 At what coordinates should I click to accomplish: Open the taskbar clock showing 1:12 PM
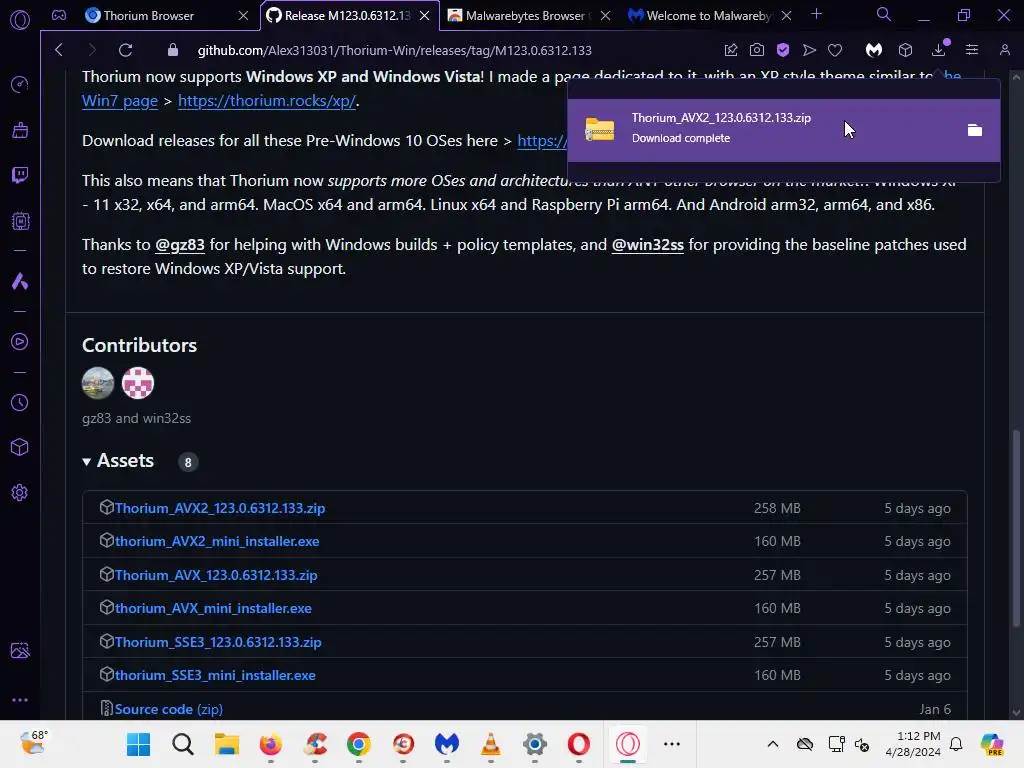coord(913,744)
